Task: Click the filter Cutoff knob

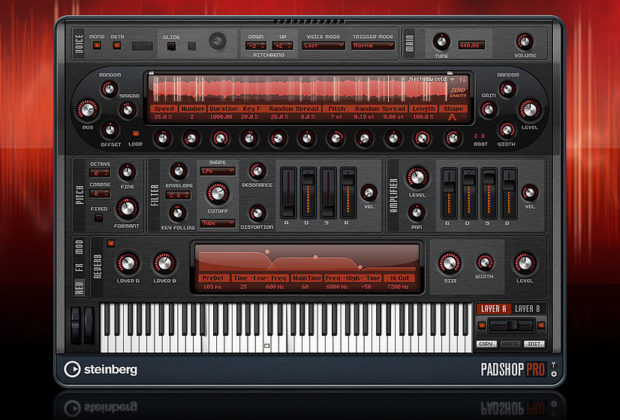Action: click(217, 193)
